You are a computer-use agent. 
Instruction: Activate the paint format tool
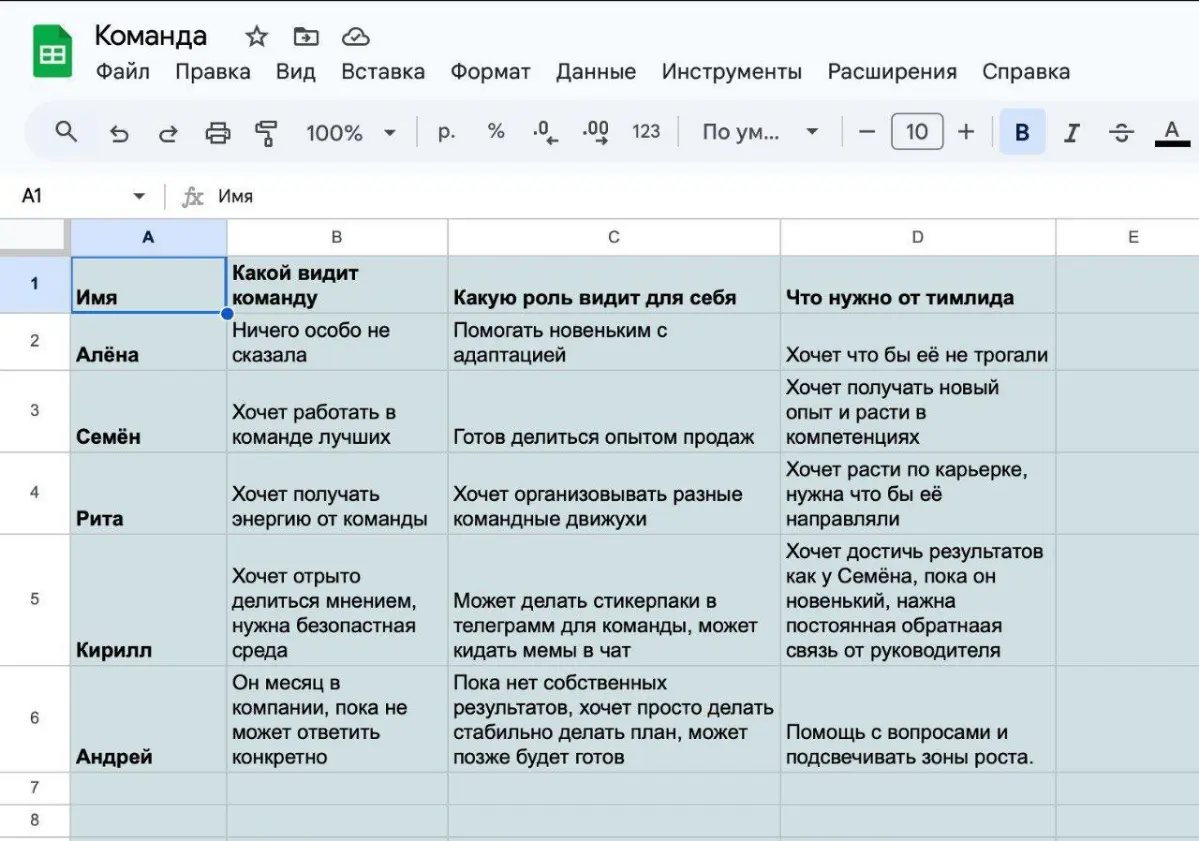pos(266,133)
